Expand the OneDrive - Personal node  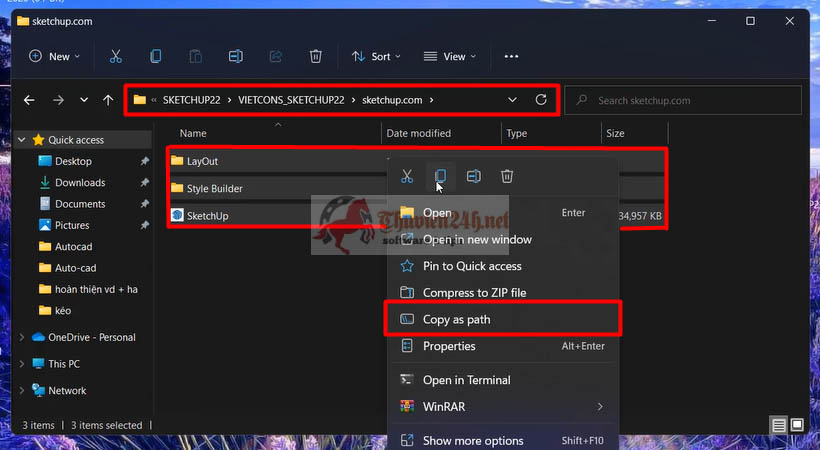pyautogui.click(x=21, y=338)
